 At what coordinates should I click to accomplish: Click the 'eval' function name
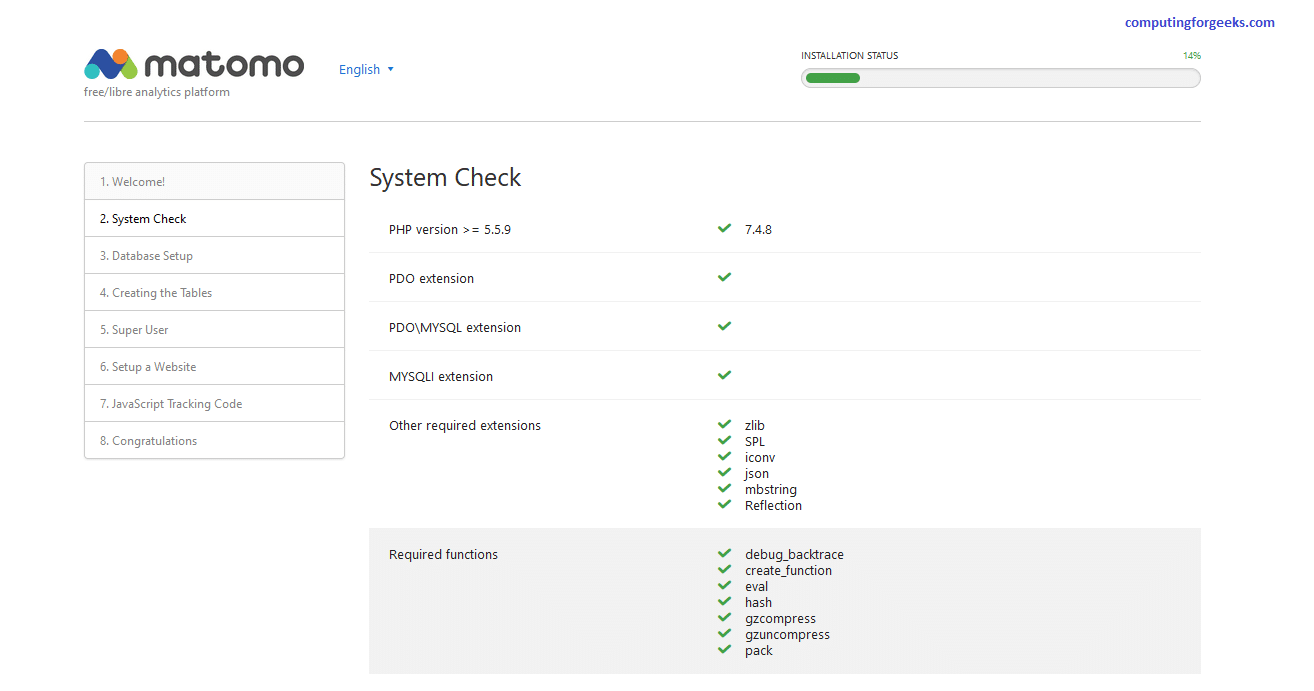point(756,586)
